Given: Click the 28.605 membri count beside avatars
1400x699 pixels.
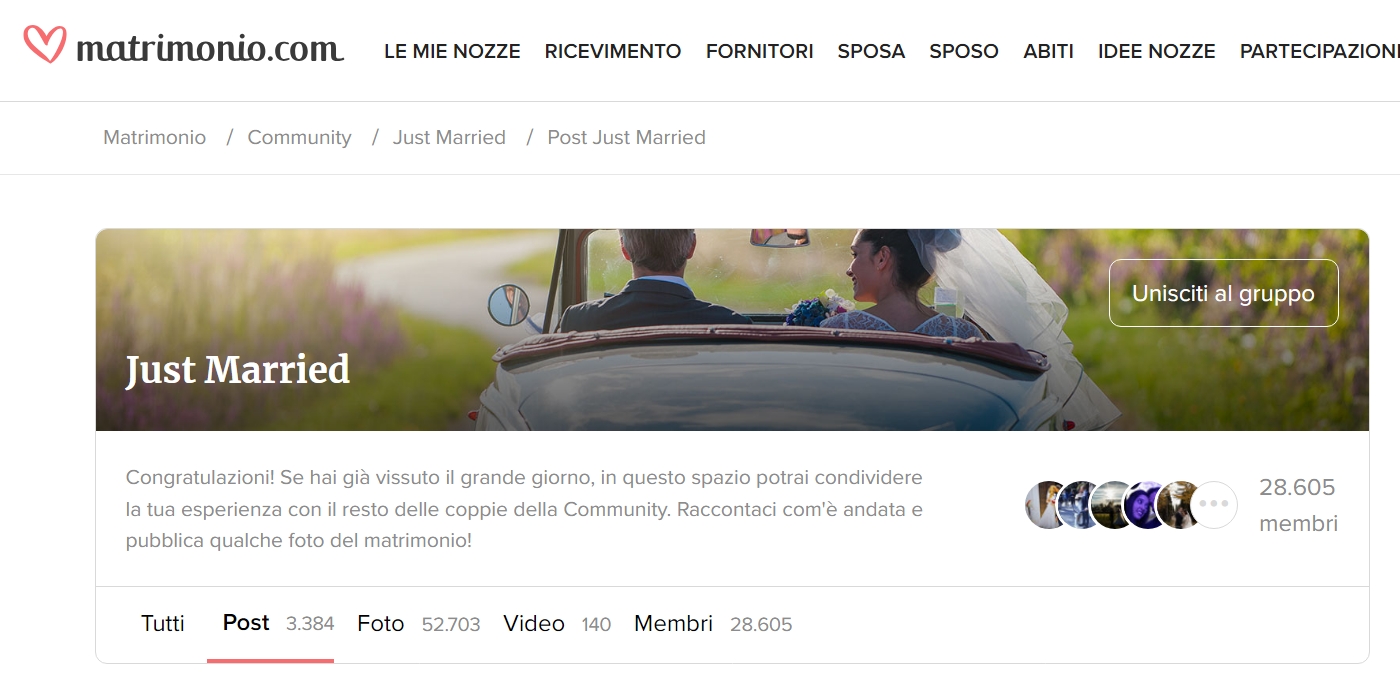Looking at the screenshot, I should coord(1298,505).
